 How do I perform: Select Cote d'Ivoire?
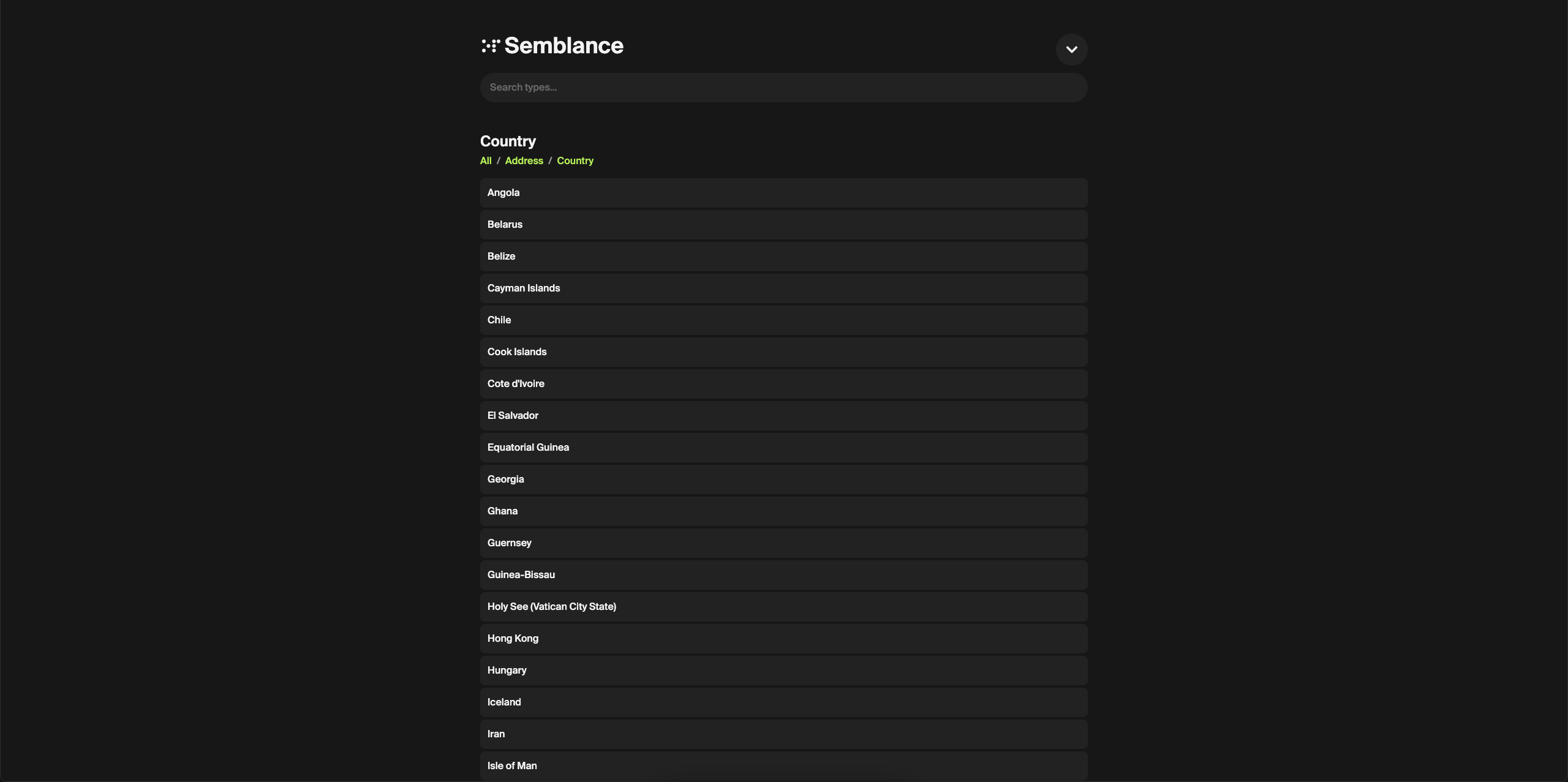783,383
